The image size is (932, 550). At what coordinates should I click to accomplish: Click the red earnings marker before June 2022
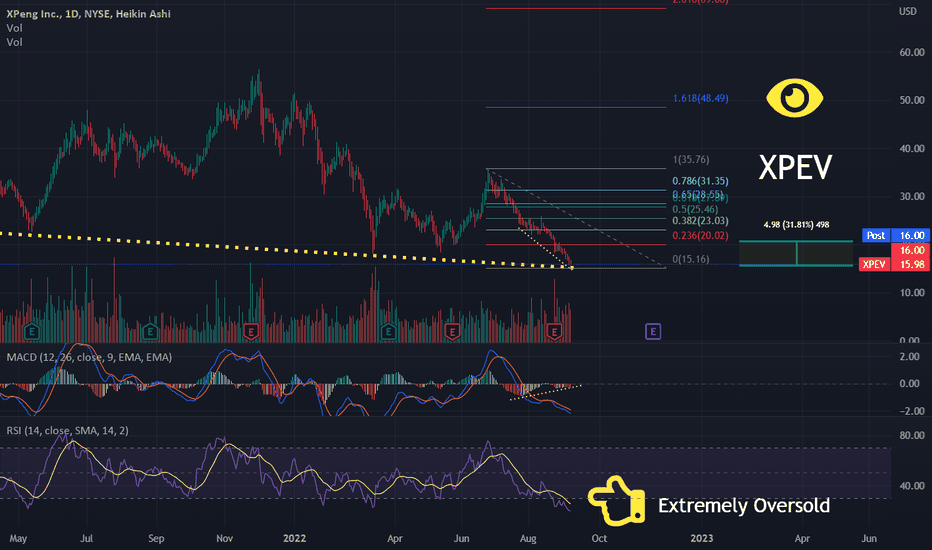click(452, 331)
